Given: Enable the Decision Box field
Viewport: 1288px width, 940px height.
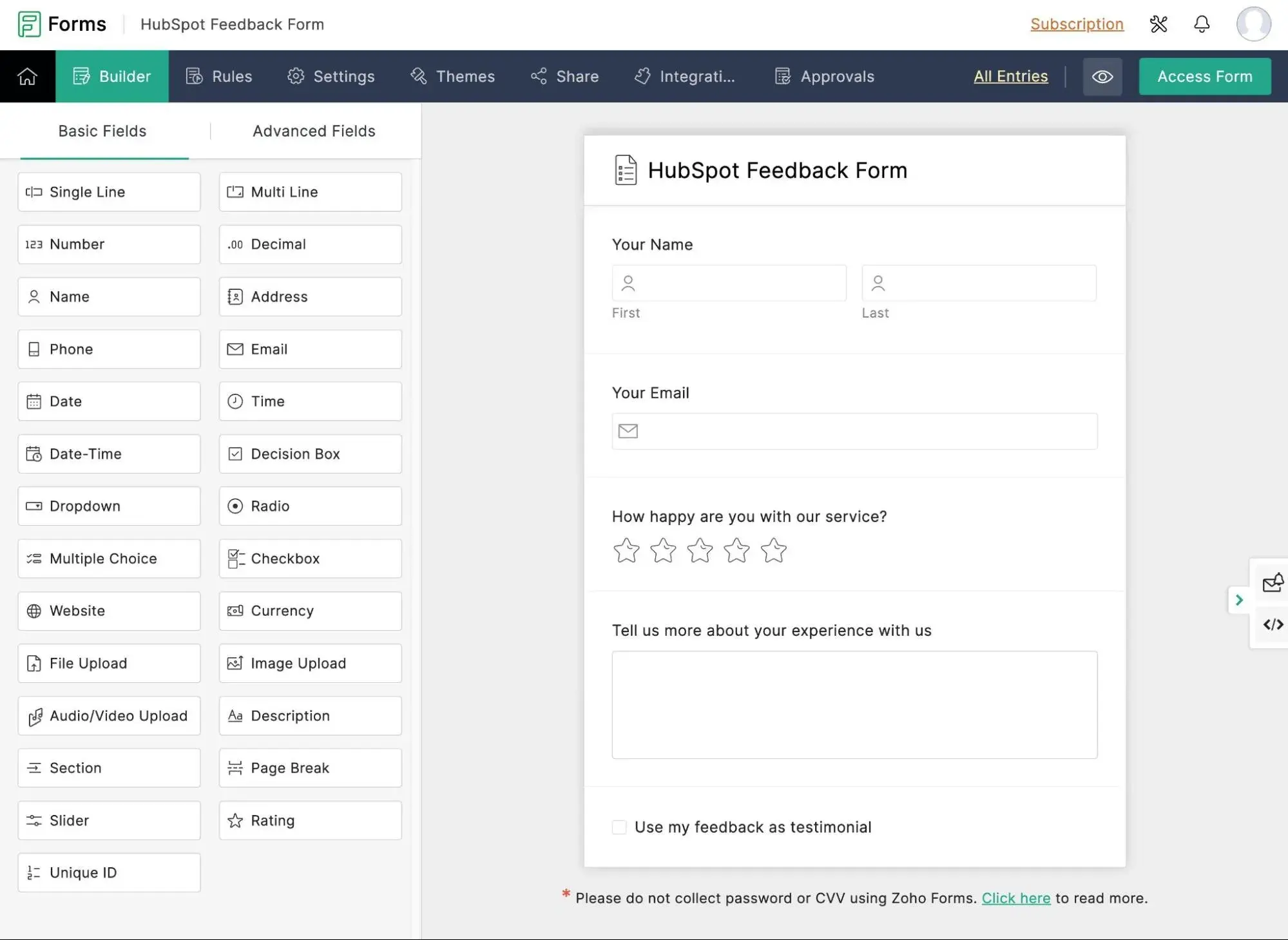Looking at the screenshot, I should 310,453.
